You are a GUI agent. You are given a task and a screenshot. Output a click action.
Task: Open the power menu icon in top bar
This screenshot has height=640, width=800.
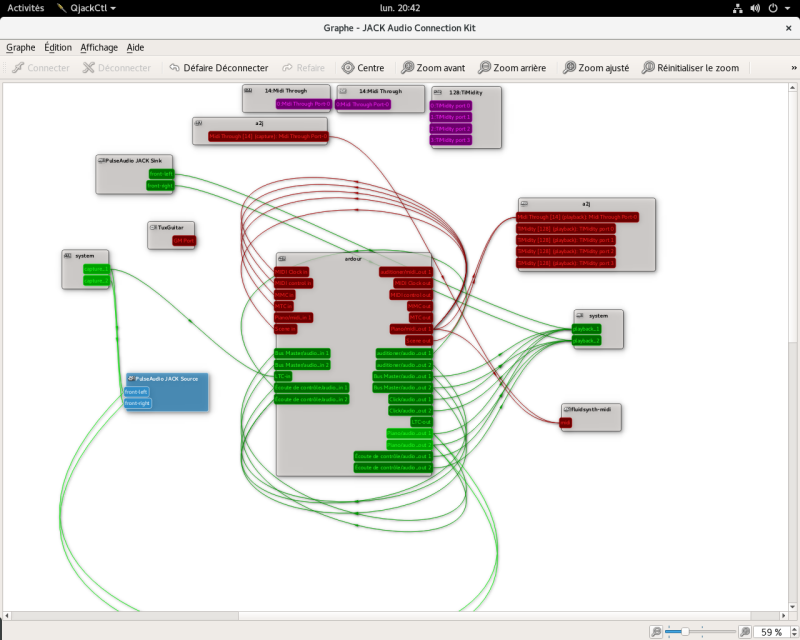[x=773, y=8]
